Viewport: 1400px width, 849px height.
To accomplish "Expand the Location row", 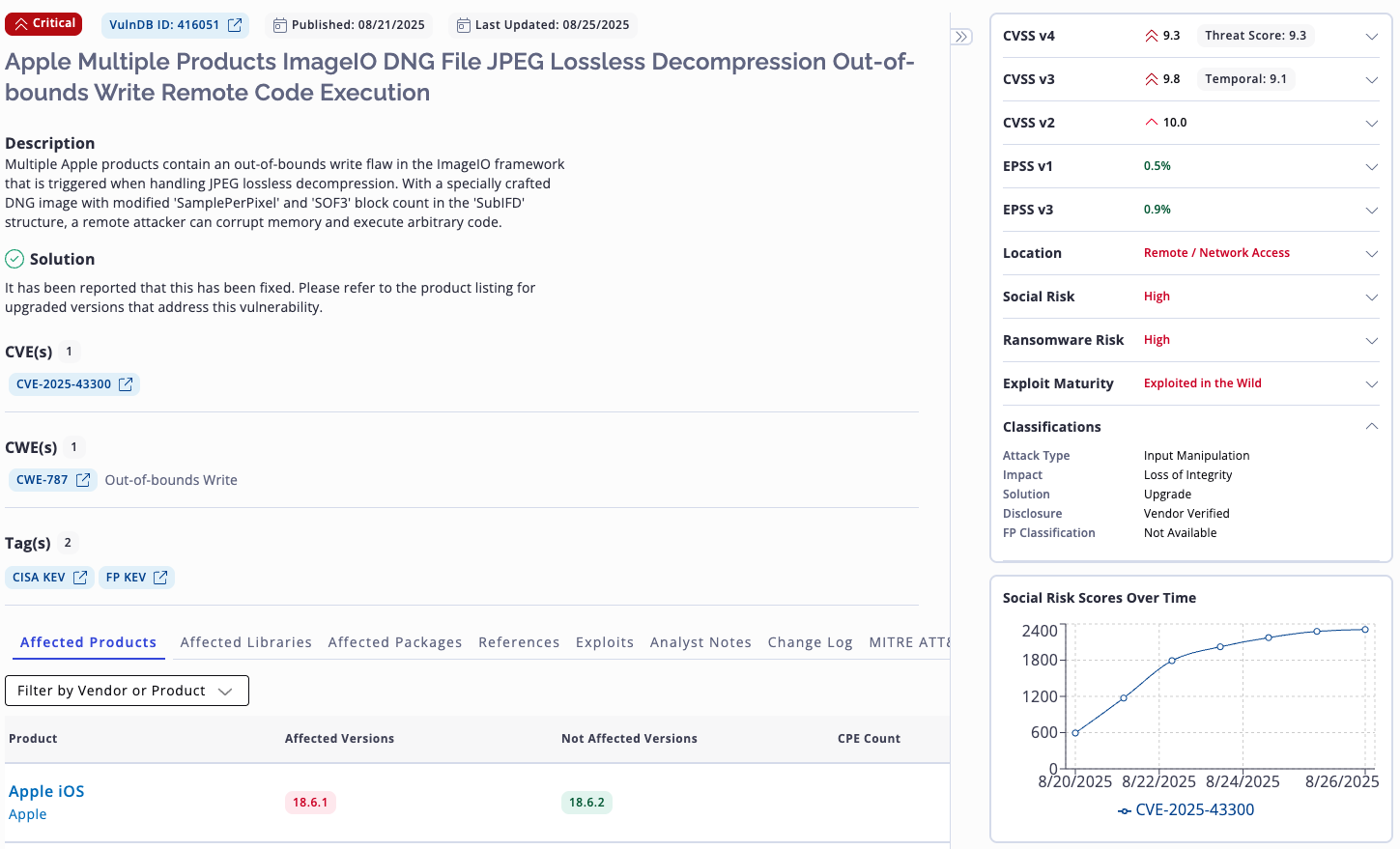I will tap(1371, 253).
